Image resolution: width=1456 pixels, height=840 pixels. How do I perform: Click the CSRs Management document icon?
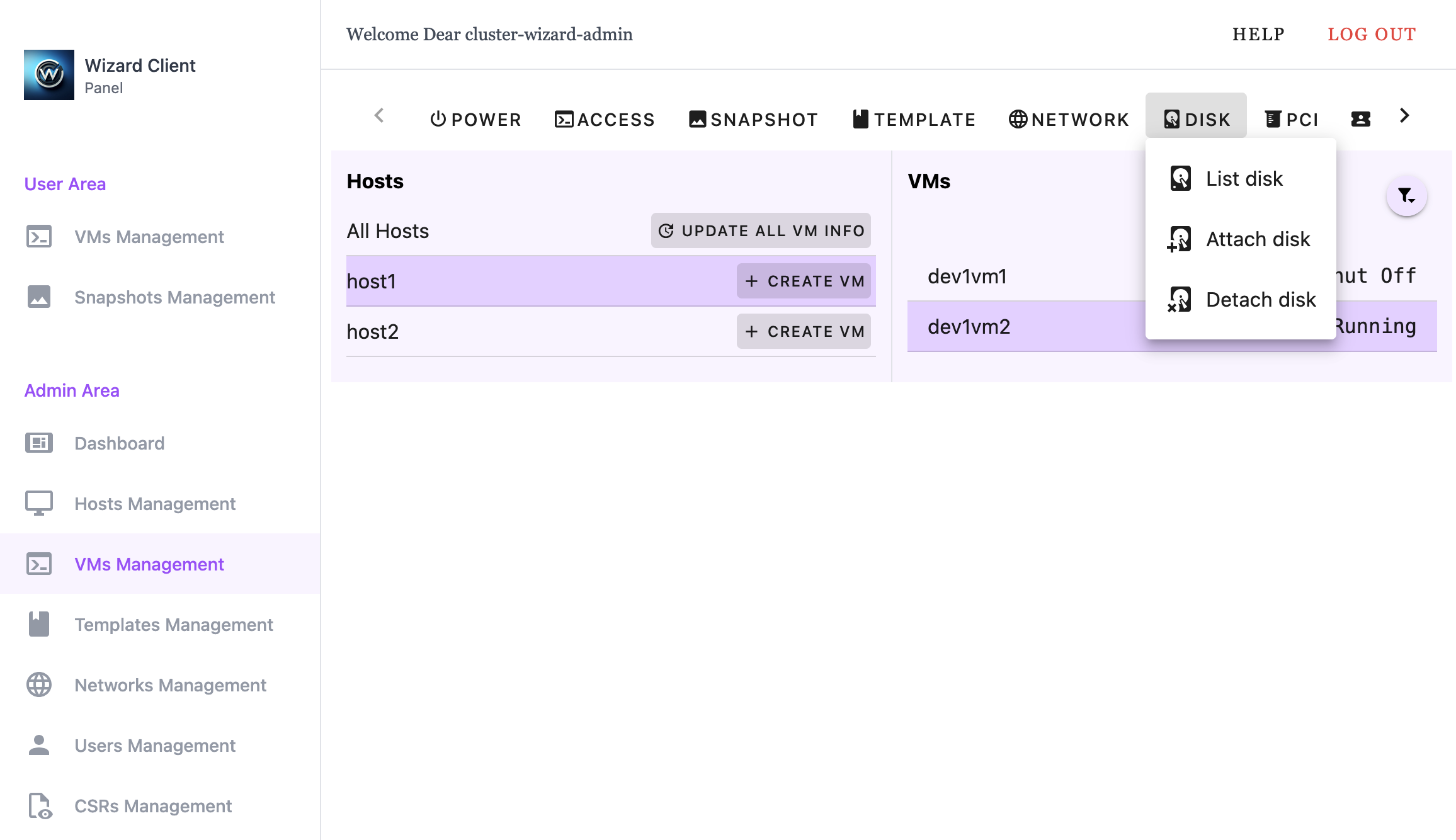[x=39, y=806]
